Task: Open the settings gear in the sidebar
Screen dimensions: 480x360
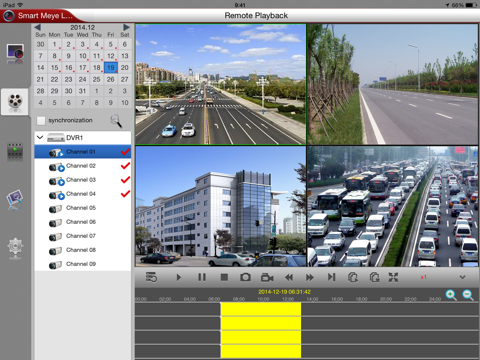Action: [x=15, y=248]
